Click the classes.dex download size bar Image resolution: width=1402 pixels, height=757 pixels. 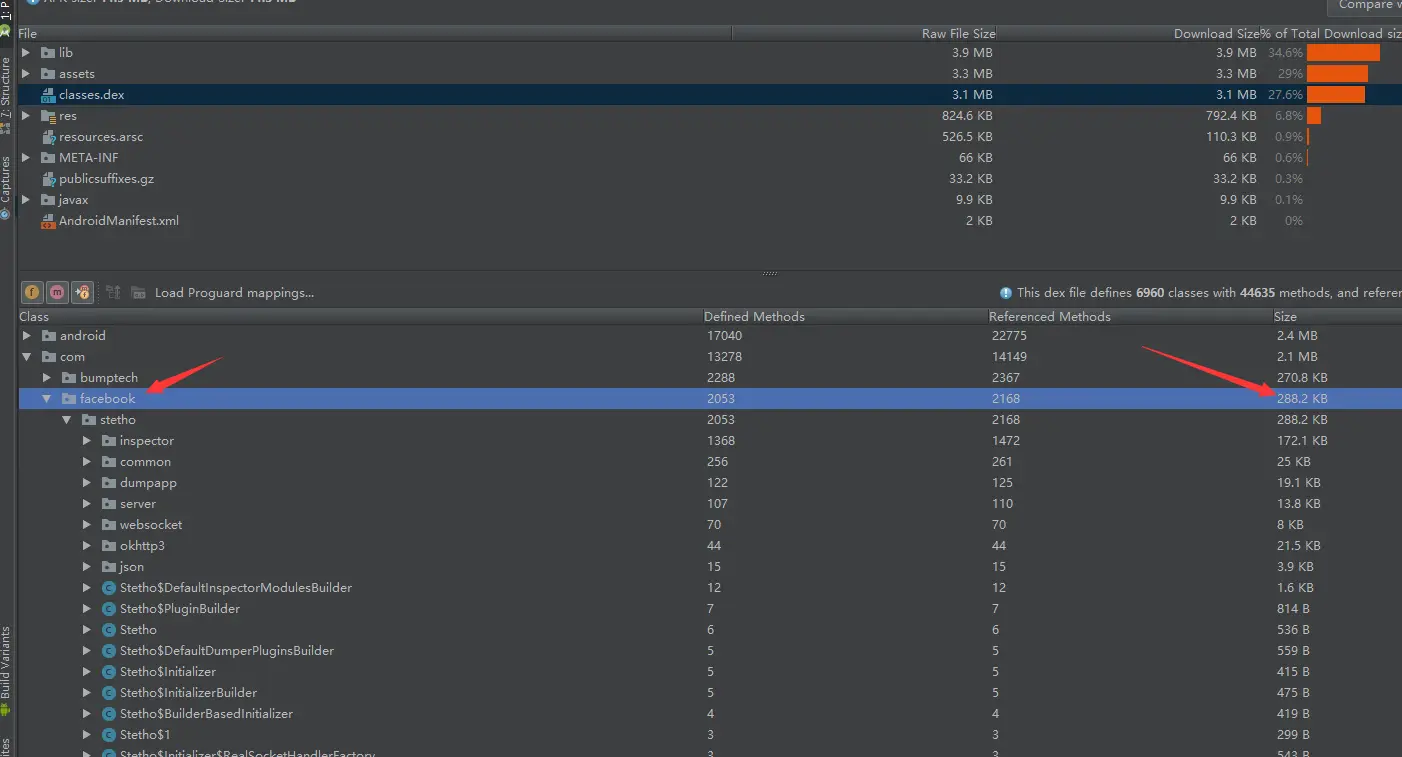click(1336, 95)
